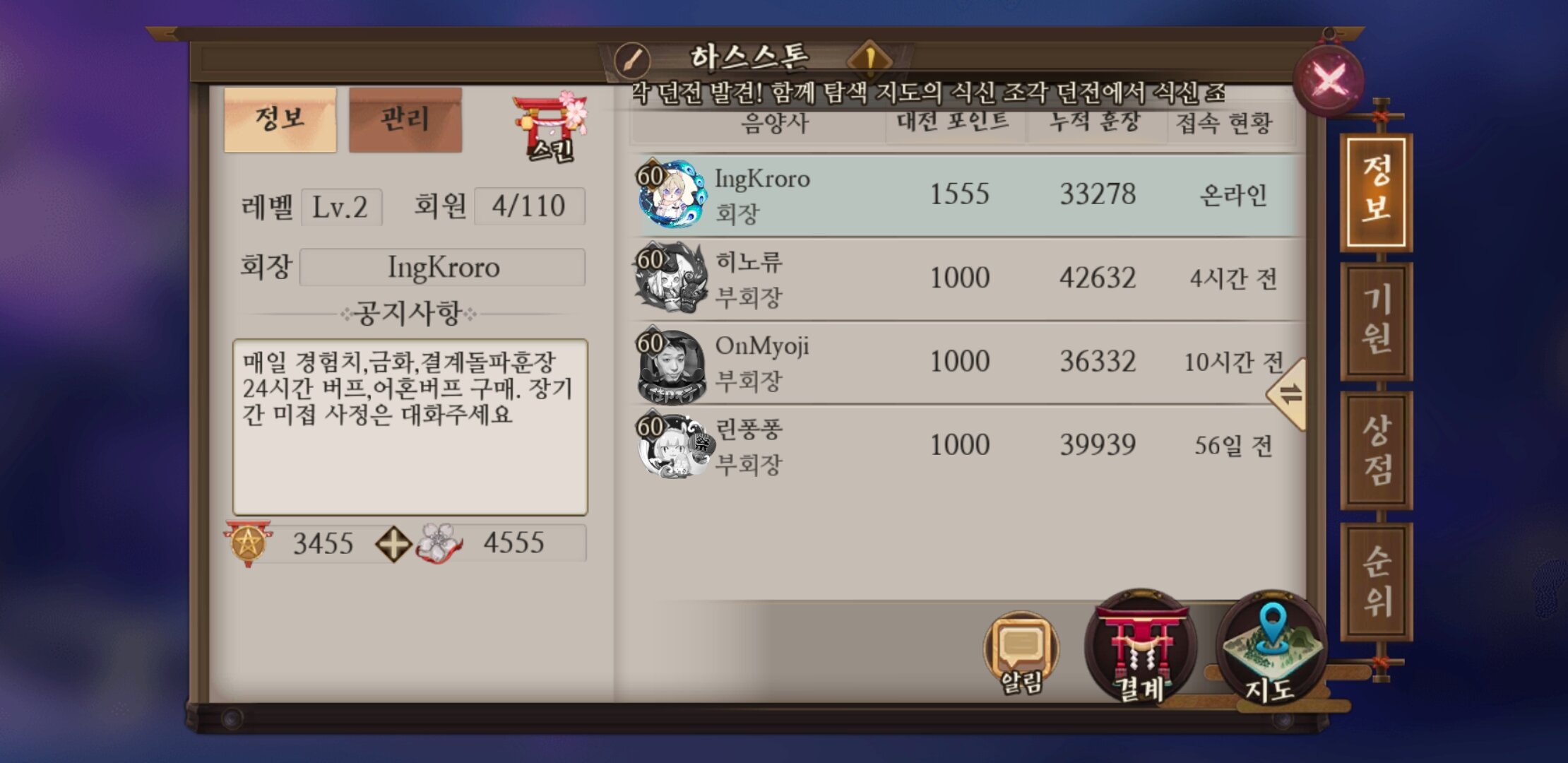1568x763 pixels.
Task: Switch to the 관리 tab
Action: click(x=405, y=120)
